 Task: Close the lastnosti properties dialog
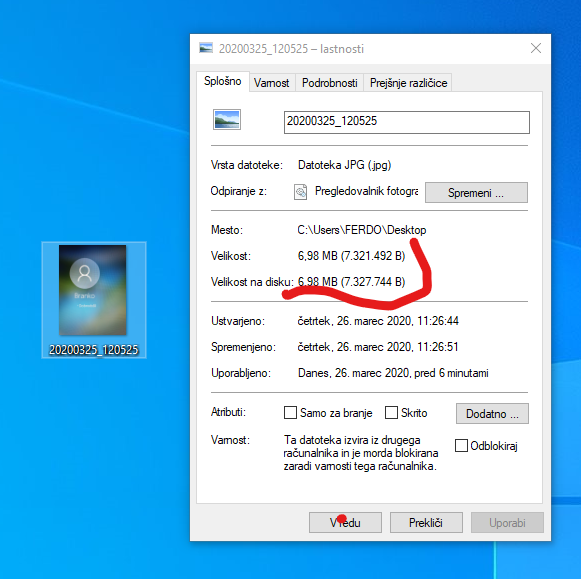coord(536,48)
